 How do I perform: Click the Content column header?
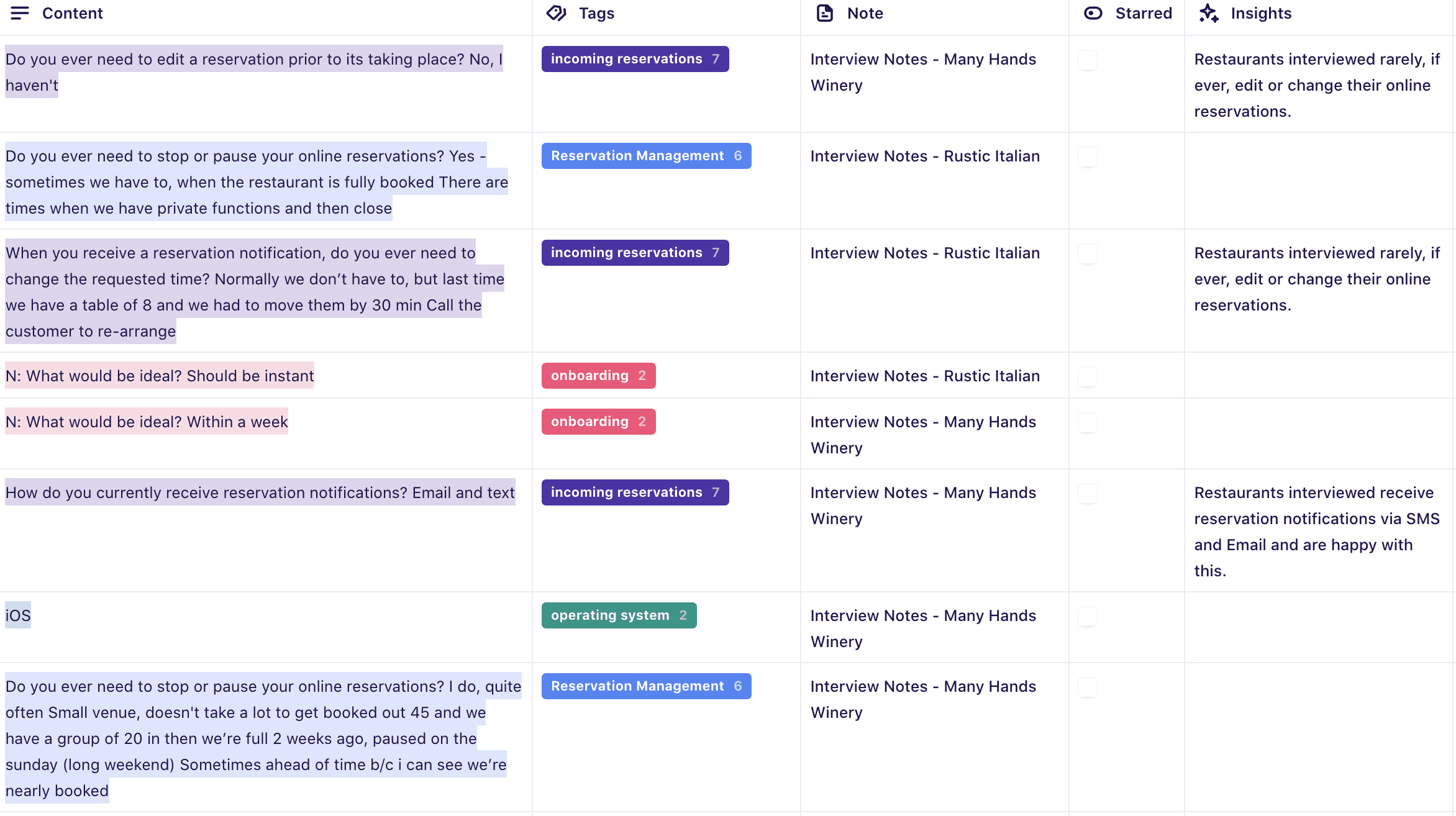(72, 13)
